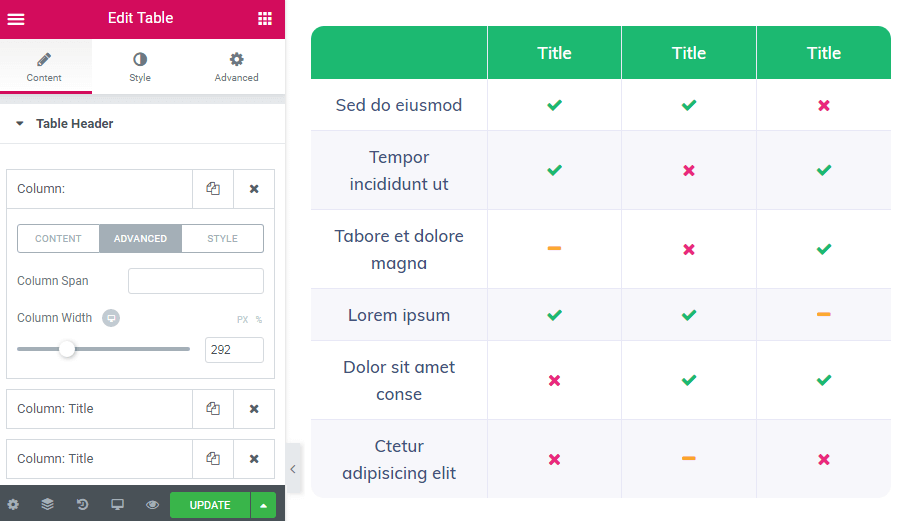
Task: Choose responsive device for Column Width
Action: (111, 318)
